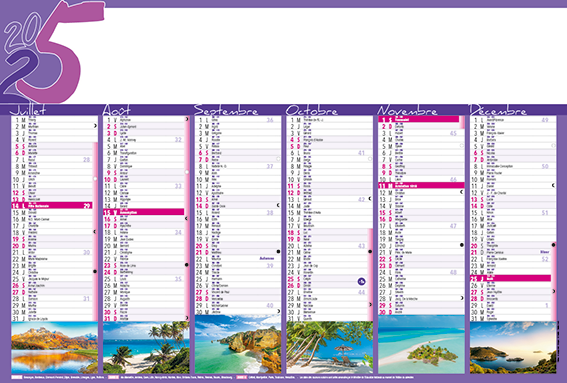Select the new moon dot beside 24 Juillet
The width and height of the screenshot is (567, 383).
pos(95,271)
